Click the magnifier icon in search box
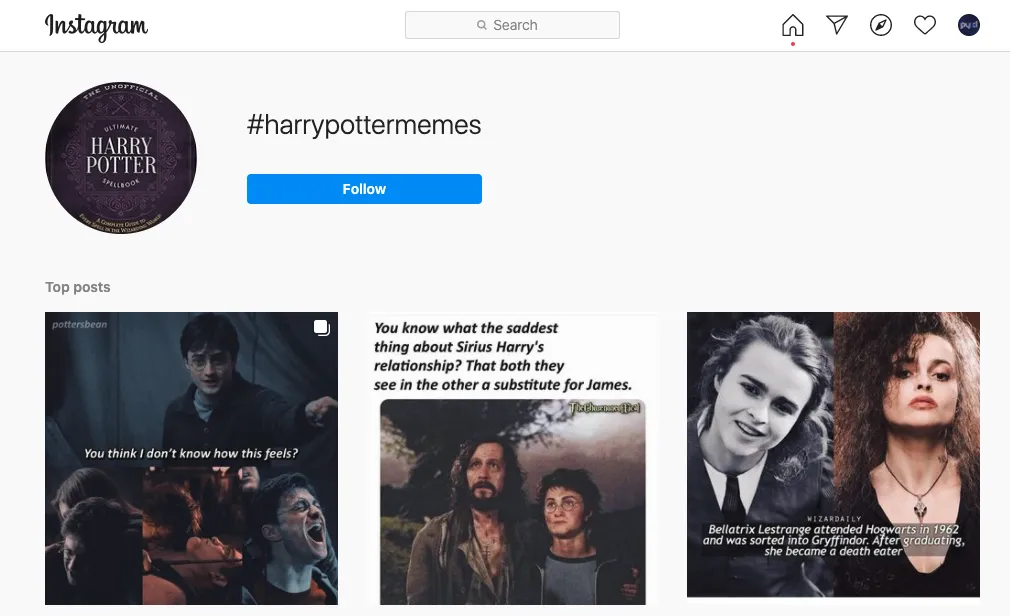Screen dimensions: 1010x616 (481, 25)
